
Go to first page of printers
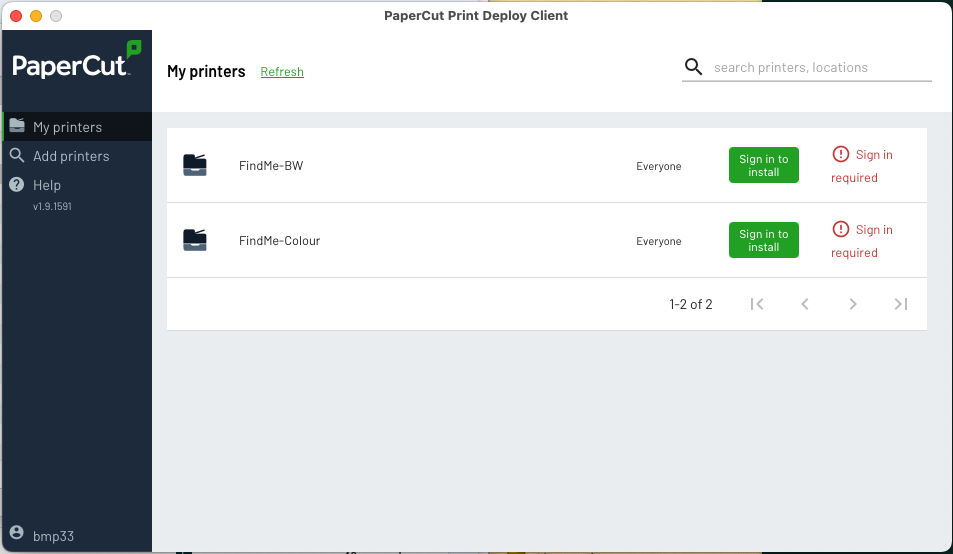[x=757, y=304]
